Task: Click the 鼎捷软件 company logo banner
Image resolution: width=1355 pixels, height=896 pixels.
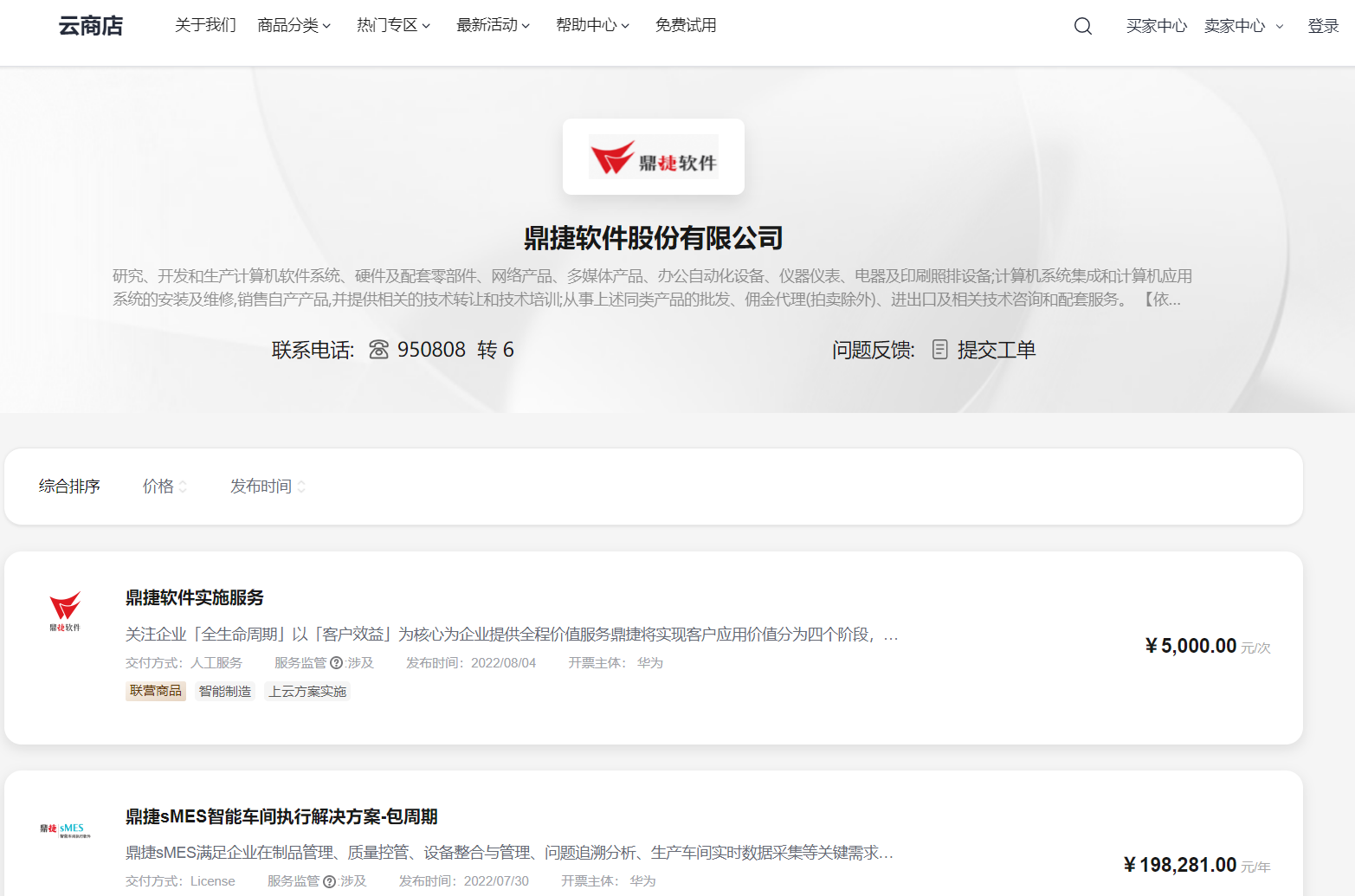Action: [x=654, y=157]
